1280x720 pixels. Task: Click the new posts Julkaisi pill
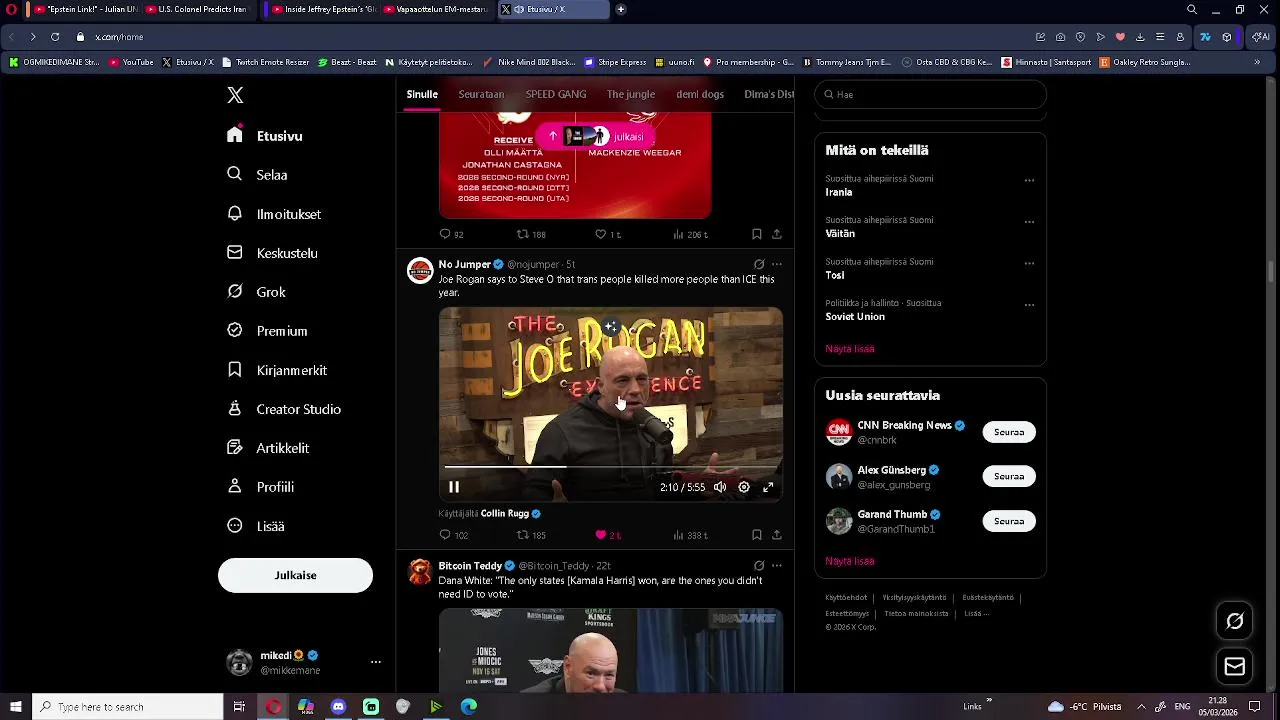596,136
